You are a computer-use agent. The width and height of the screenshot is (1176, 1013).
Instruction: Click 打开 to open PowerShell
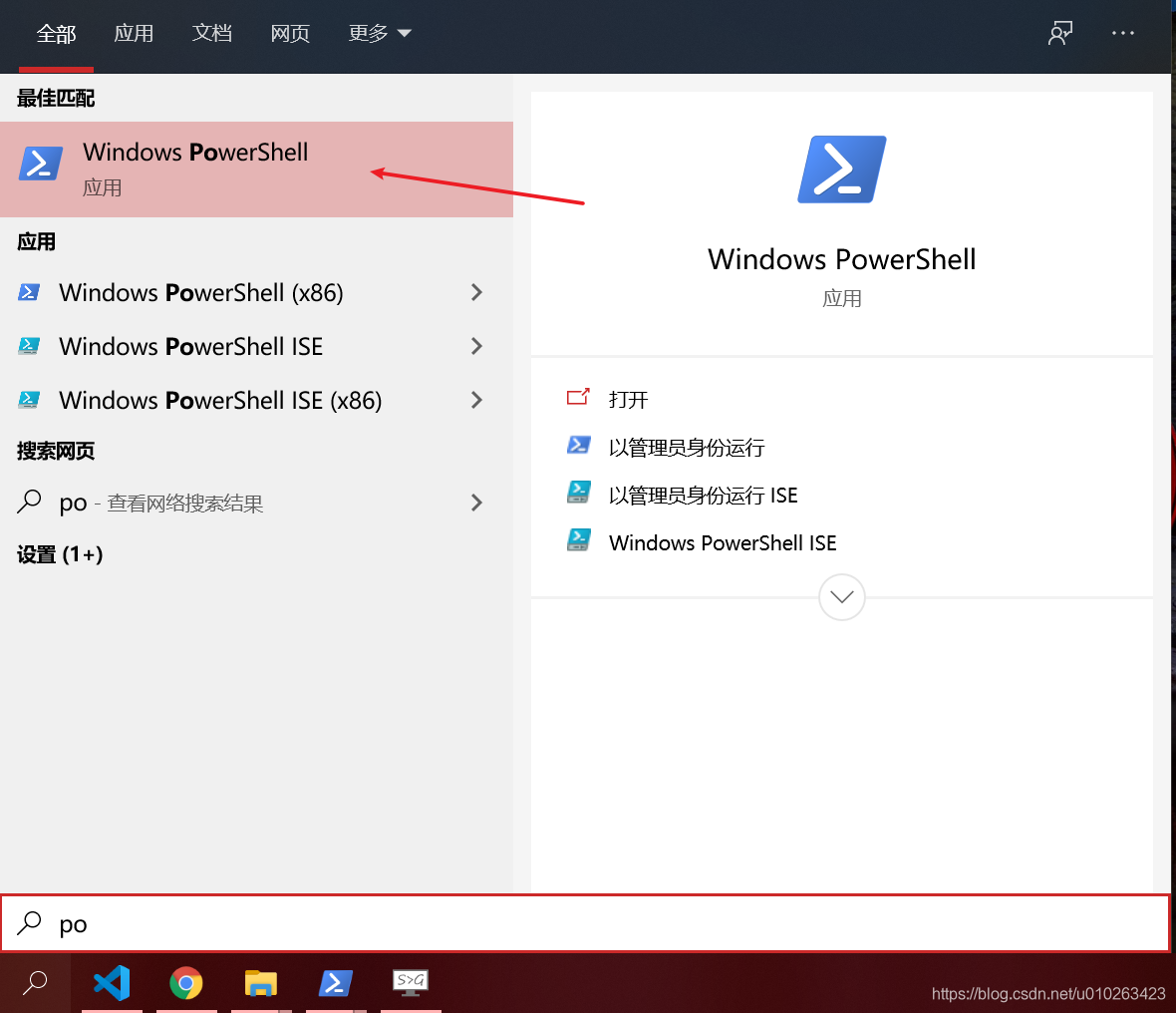tap(629, 399)
